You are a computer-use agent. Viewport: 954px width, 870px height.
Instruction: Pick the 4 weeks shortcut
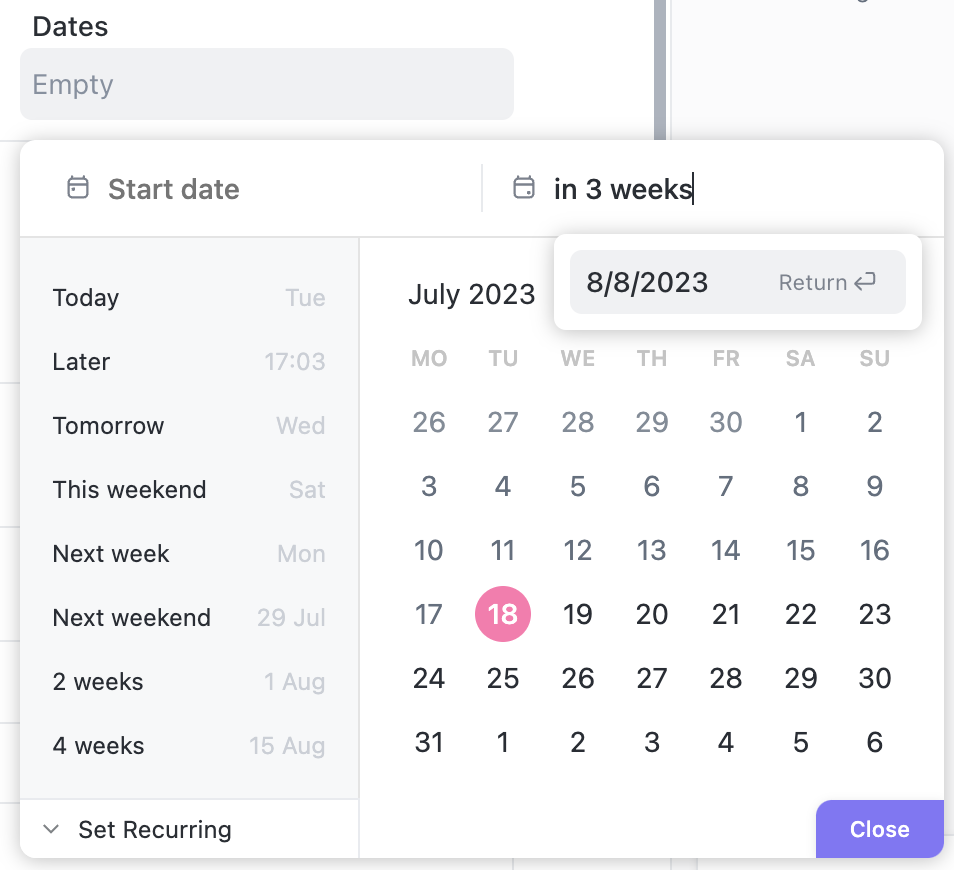[x=188, y=746]
